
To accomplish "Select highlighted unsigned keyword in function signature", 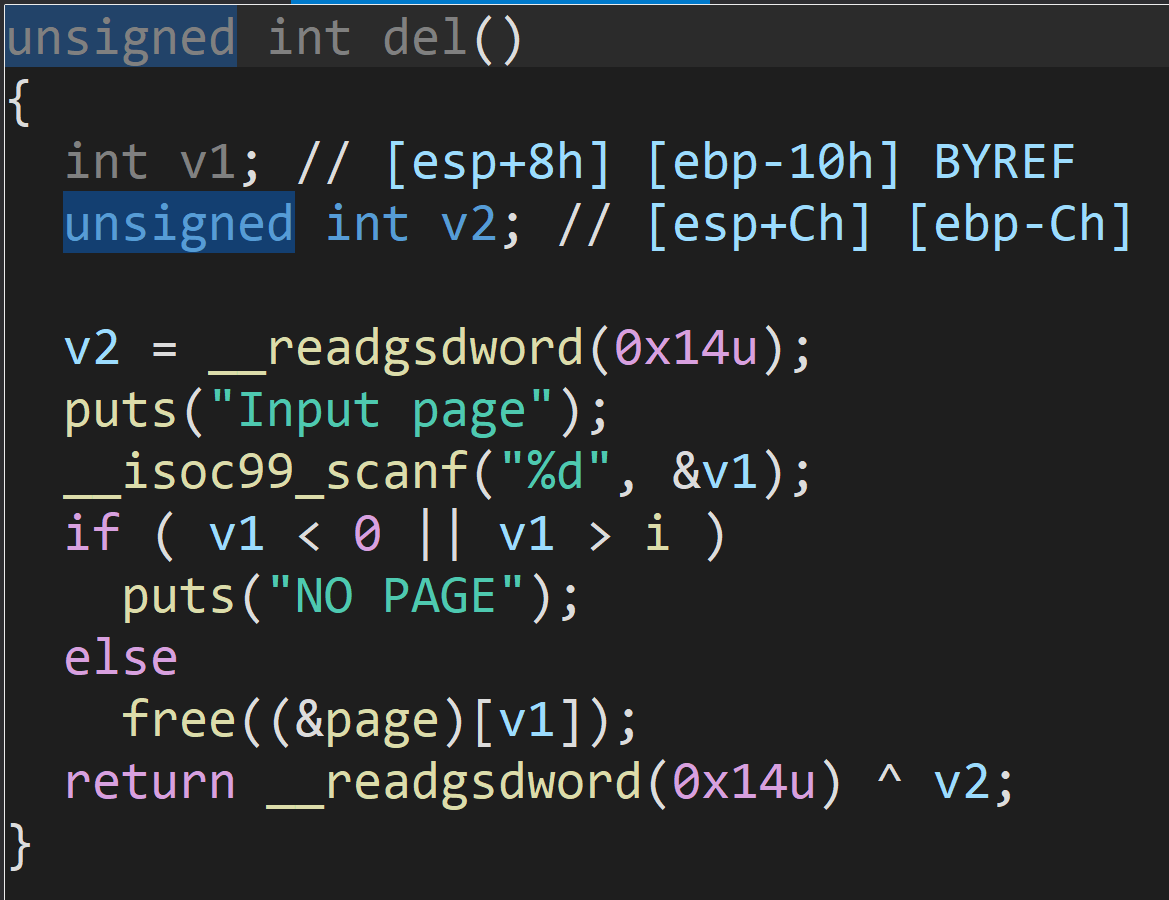I will [x=120, y=39].
